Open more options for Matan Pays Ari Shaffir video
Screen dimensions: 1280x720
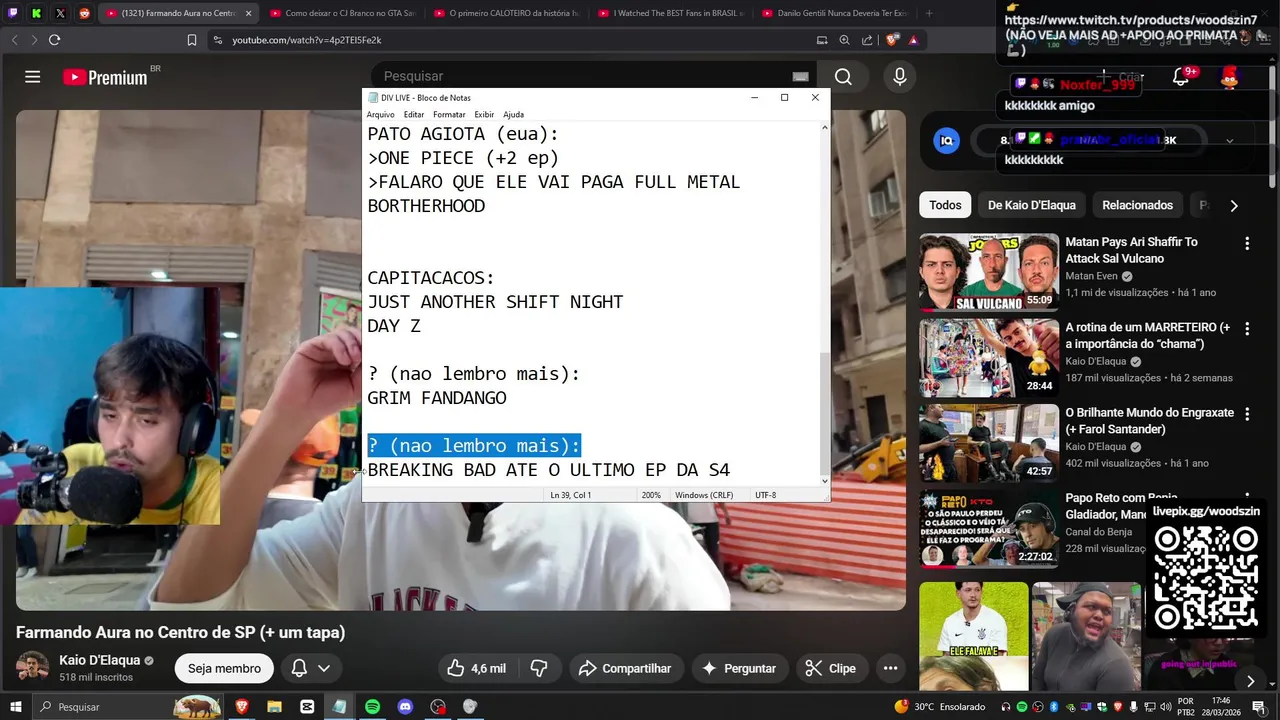tap(1247, 243)
